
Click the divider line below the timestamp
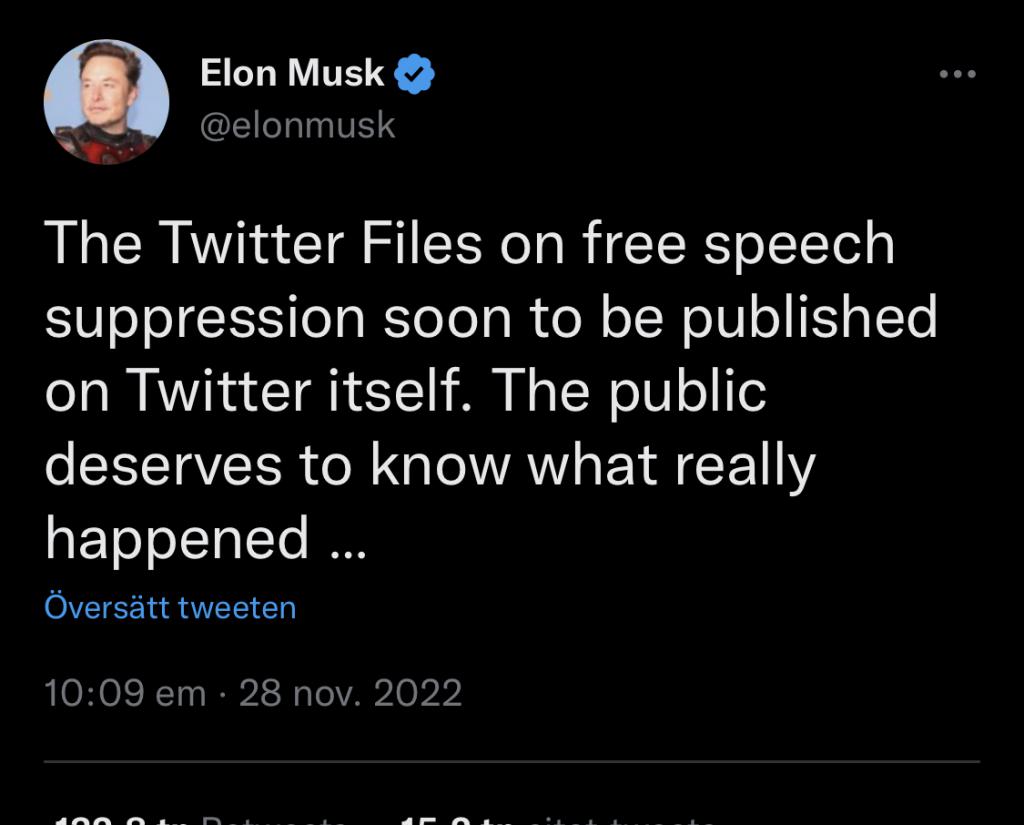tap(512, 761)
